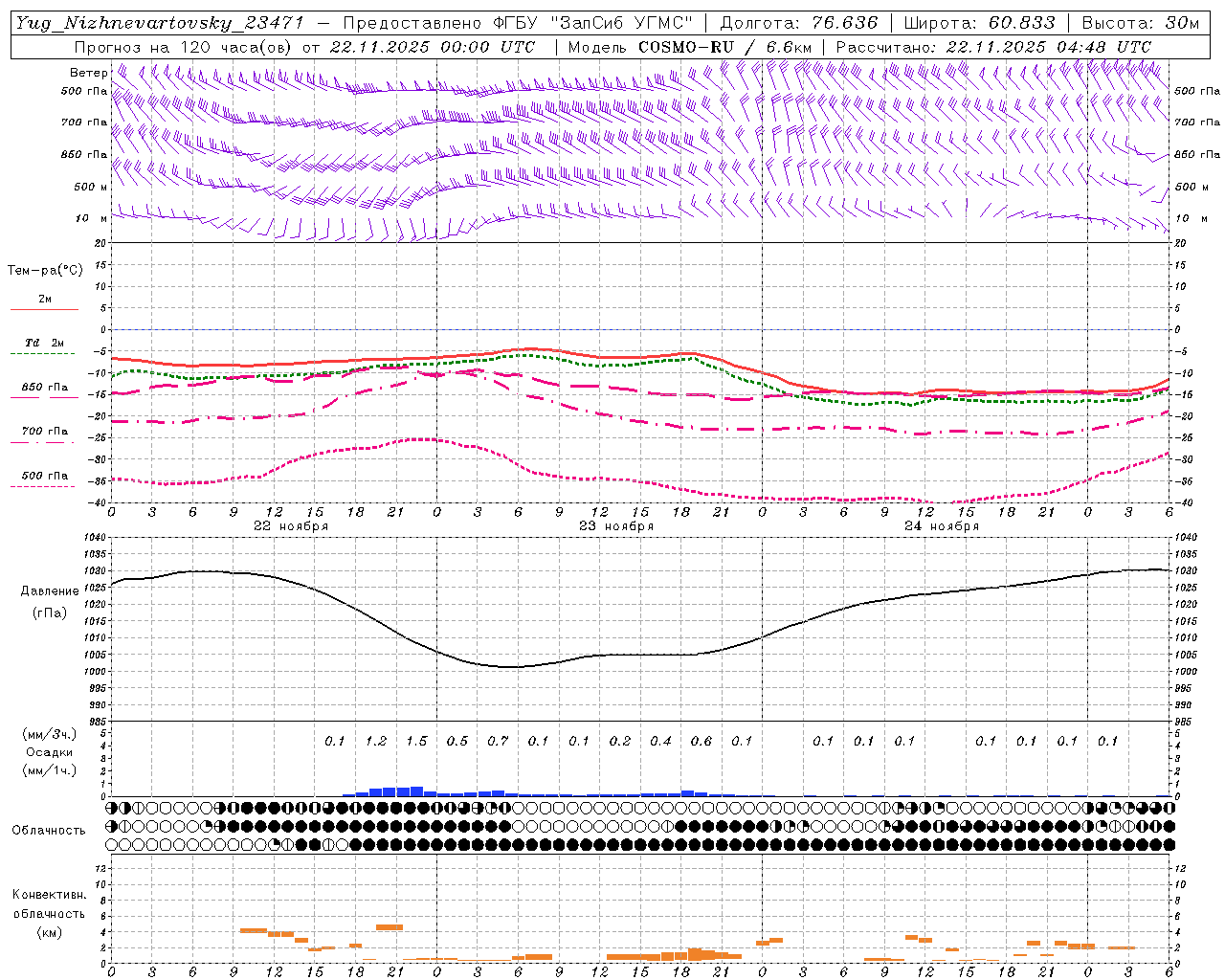Click the provider text ФГБУ "ЗапСиб УГМС"
Screen dimensions: 1225x980
click(591, 23)
